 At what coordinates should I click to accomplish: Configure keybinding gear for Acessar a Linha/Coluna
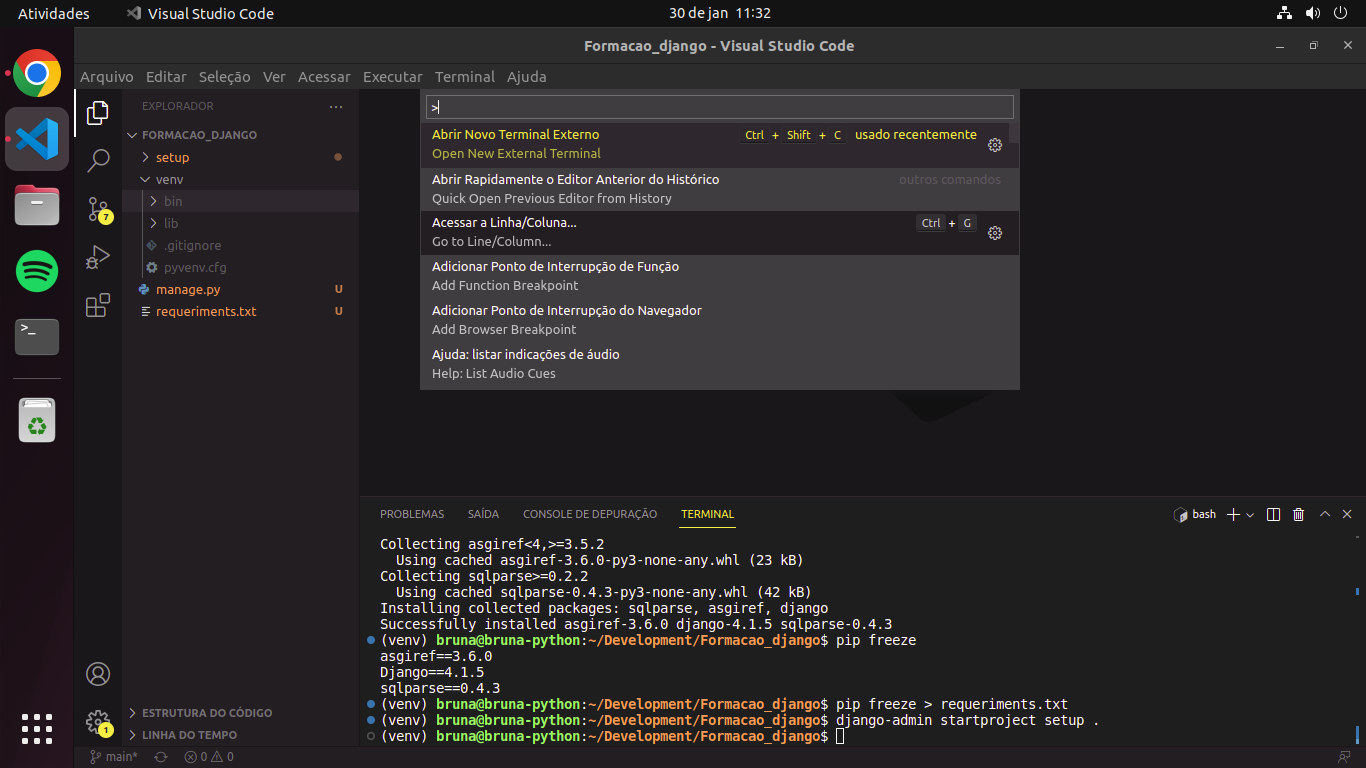tap(995, 233)
